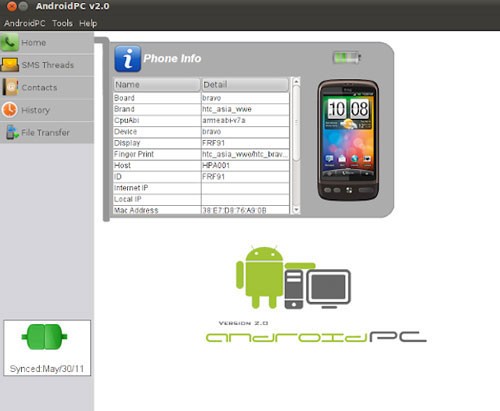Image resolution: width=500 pixels, height=411 pixels.
Task: Click the Detail column header
Action: click(x=245, y=85)
